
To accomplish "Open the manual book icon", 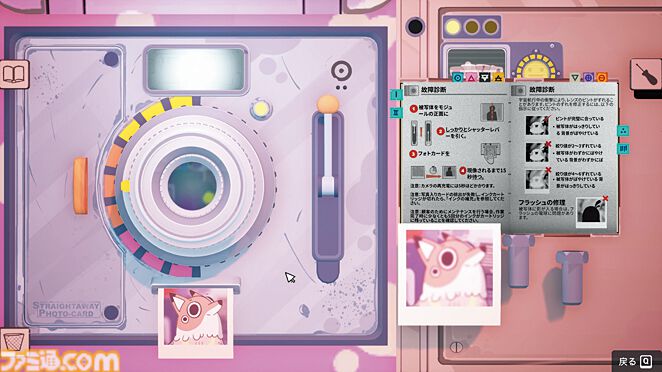I will pos(14,74).
